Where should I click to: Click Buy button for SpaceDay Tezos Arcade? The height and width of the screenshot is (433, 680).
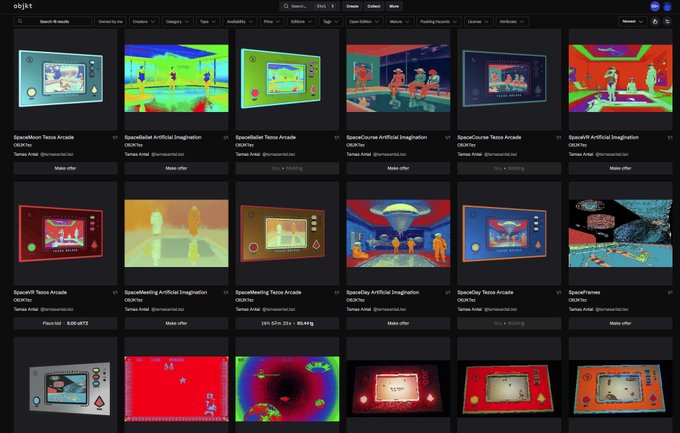pyautogui.click(x=509, y=323)
